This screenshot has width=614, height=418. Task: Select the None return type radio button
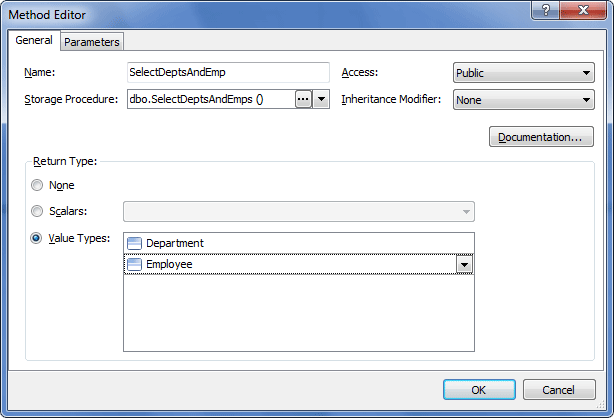click(x=37, y=185)
